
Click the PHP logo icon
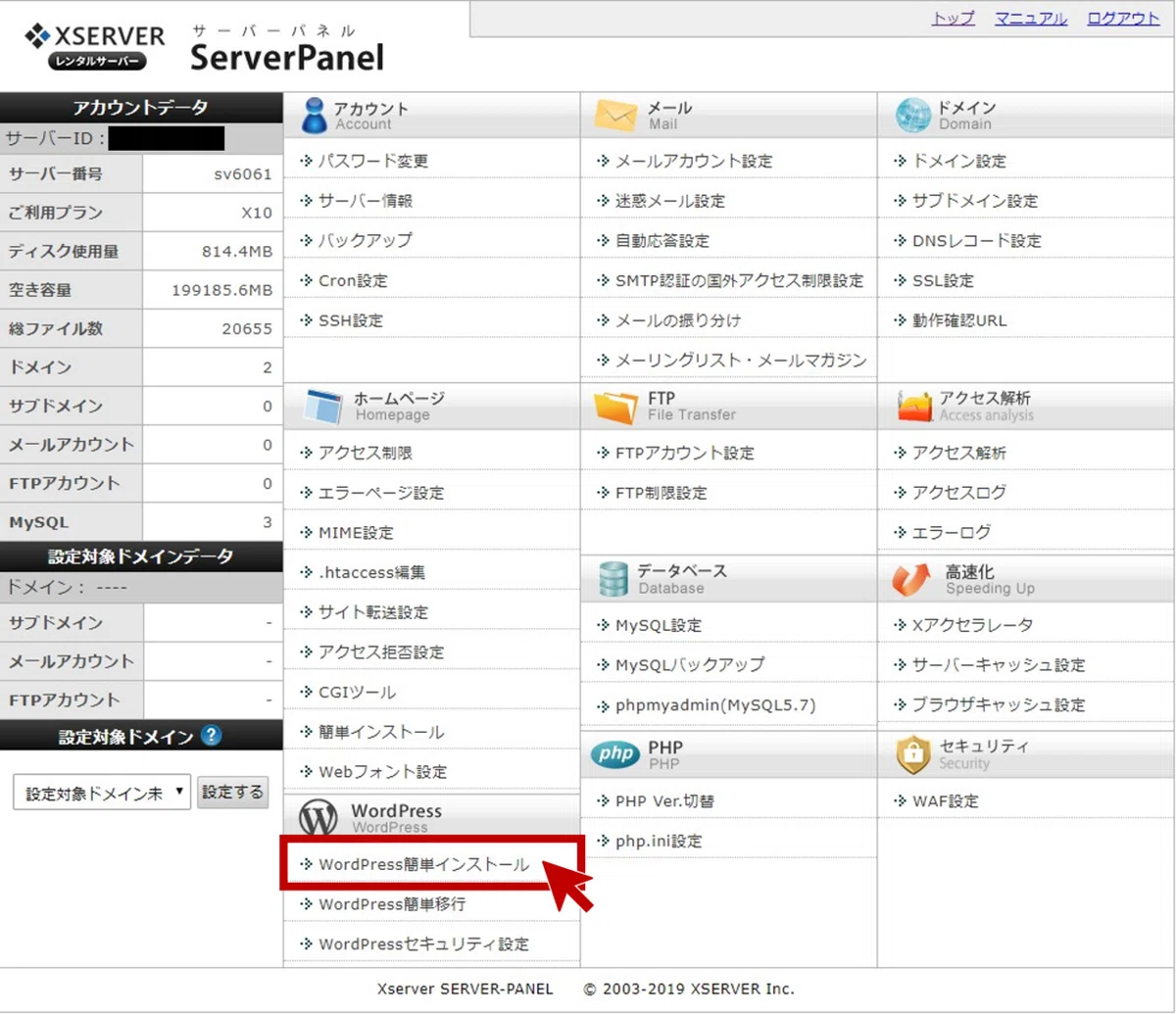(613, 754)
